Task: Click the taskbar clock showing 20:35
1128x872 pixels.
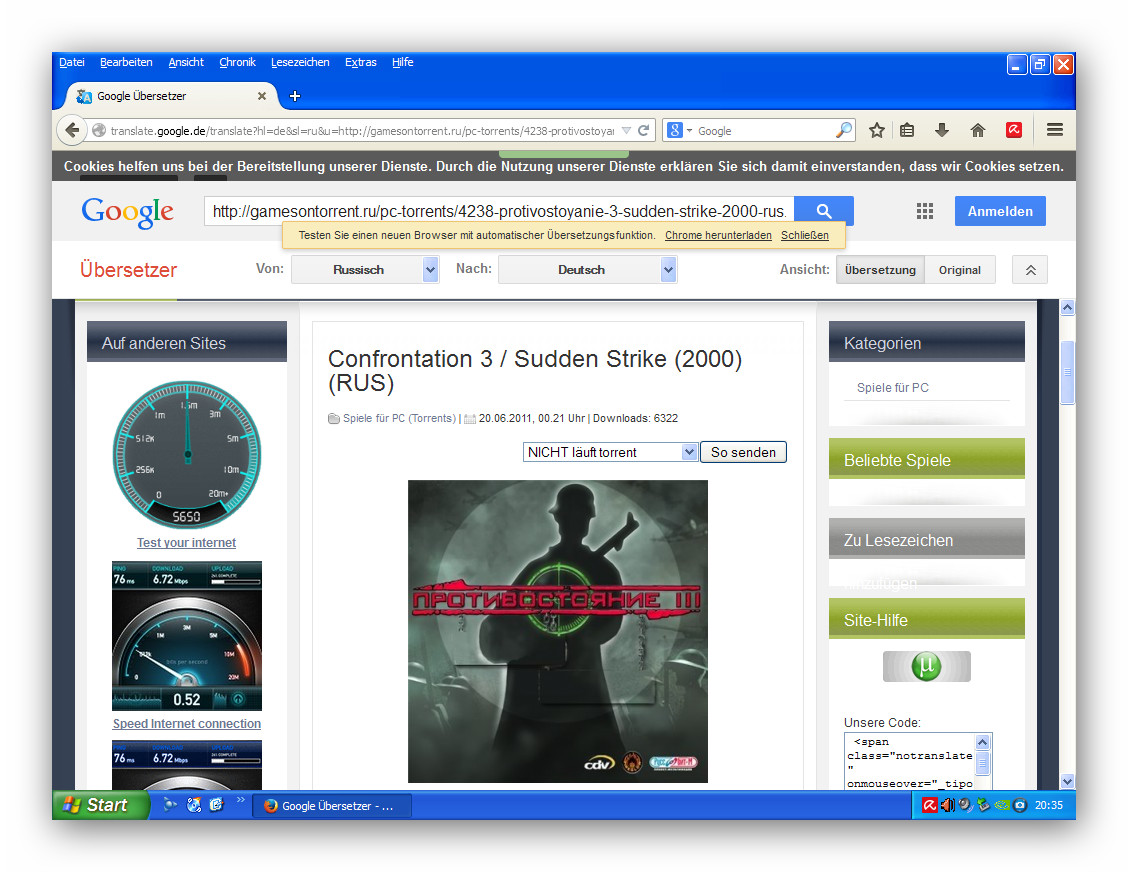Action: tap(1048, 805)
